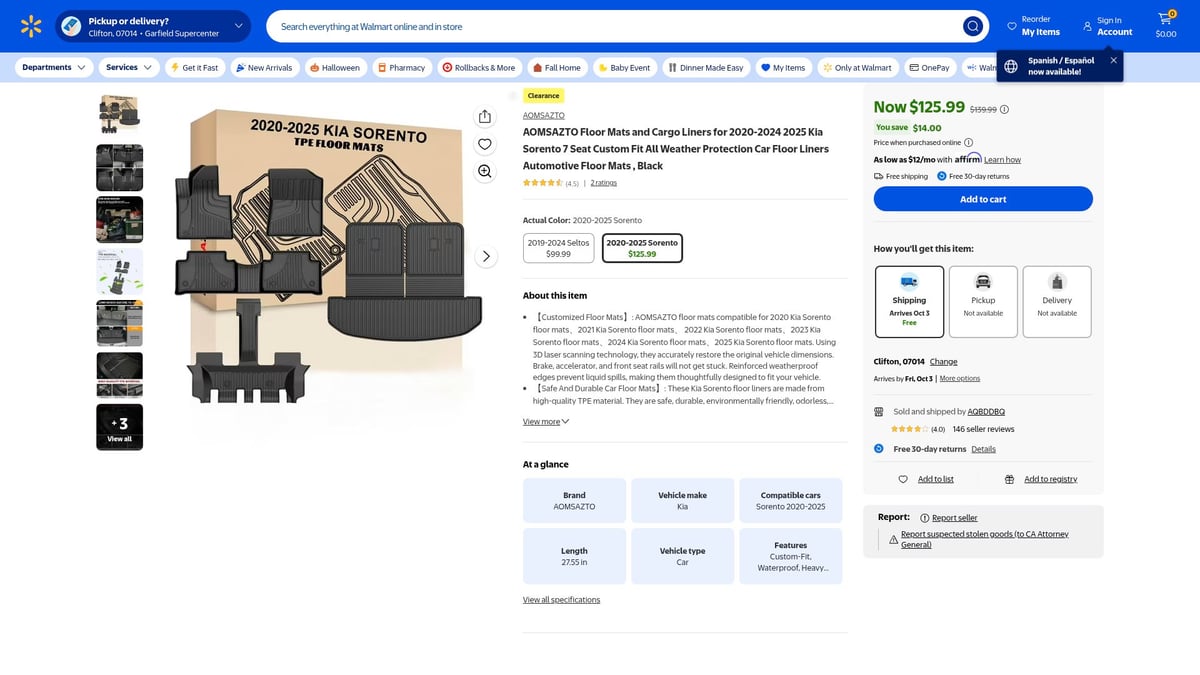The width and height of the screenshot is (1200, 675).
Task: Choose 2020-2025 Sorento color option
Action: click(642, 248)
